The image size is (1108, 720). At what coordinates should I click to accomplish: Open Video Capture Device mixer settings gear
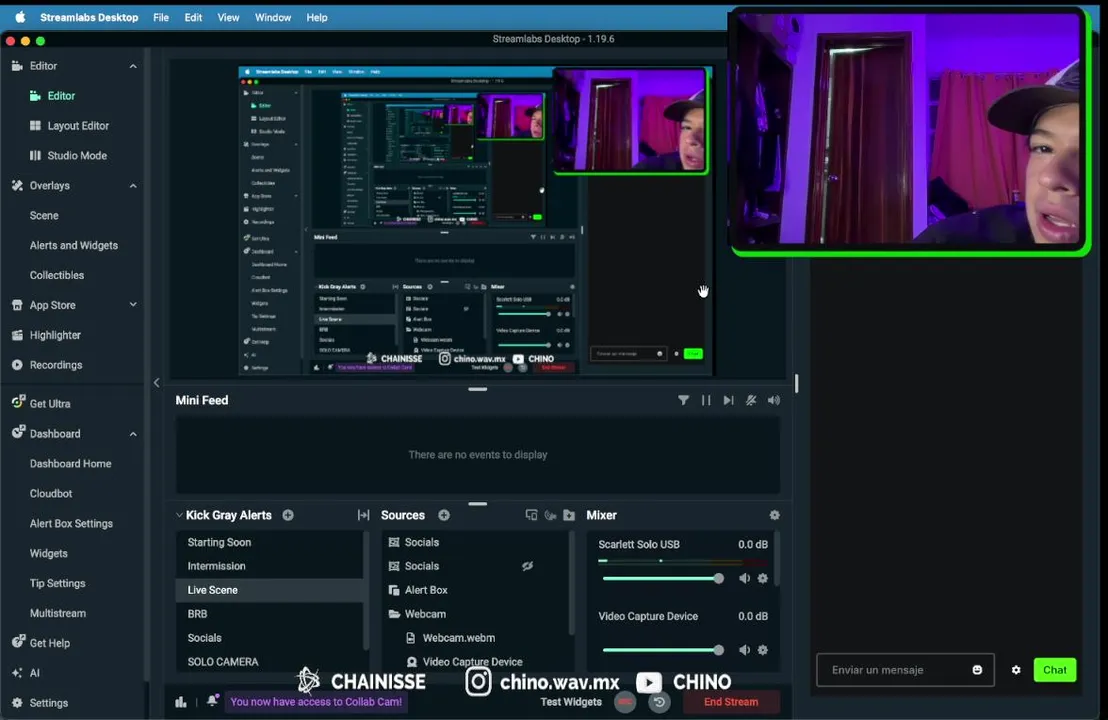click(x=762, y=650)
